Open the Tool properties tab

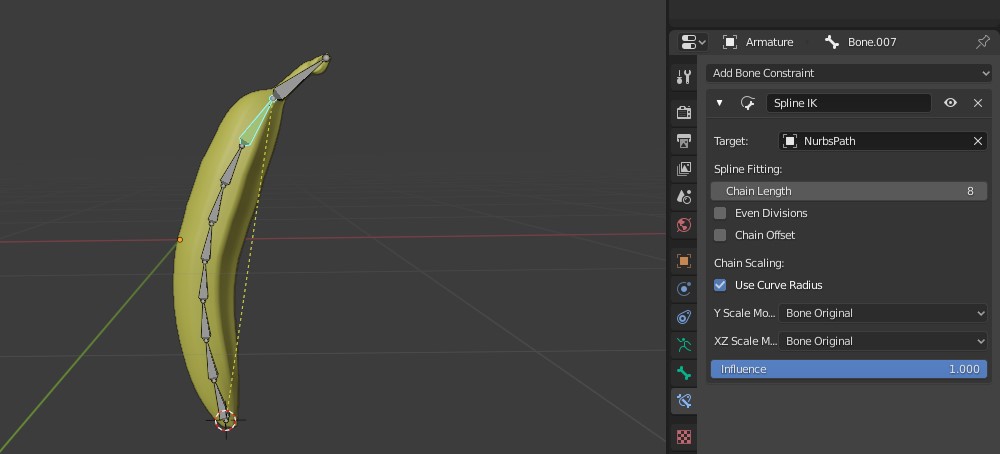tap(684, 77)
